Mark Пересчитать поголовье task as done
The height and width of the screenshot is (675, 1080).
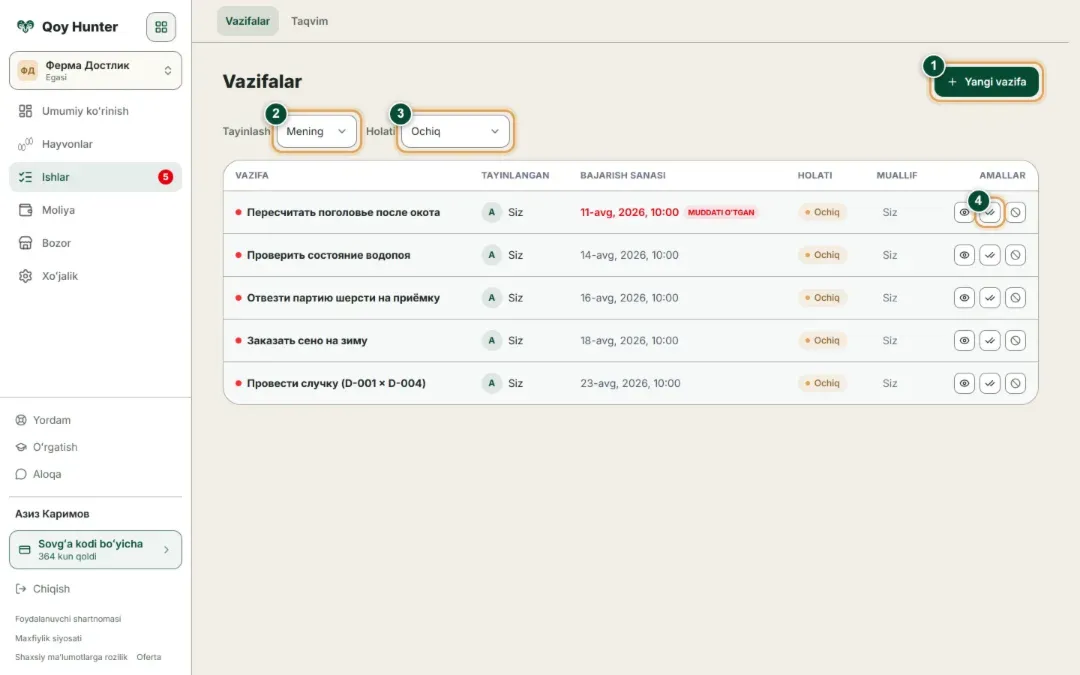pos(989,212)
